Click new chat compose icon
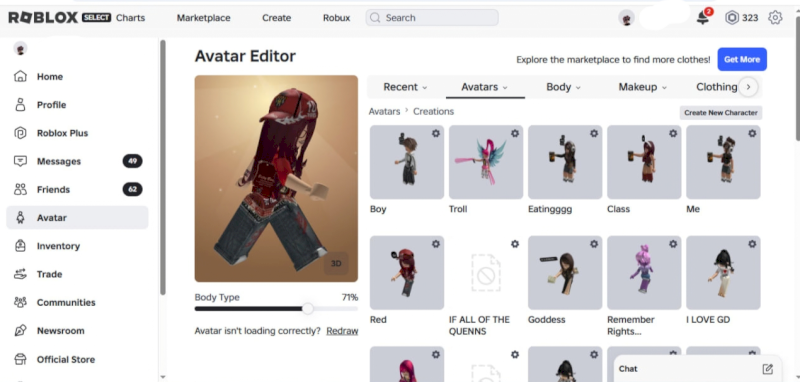The image size is (800, 382). click(767, 369)
